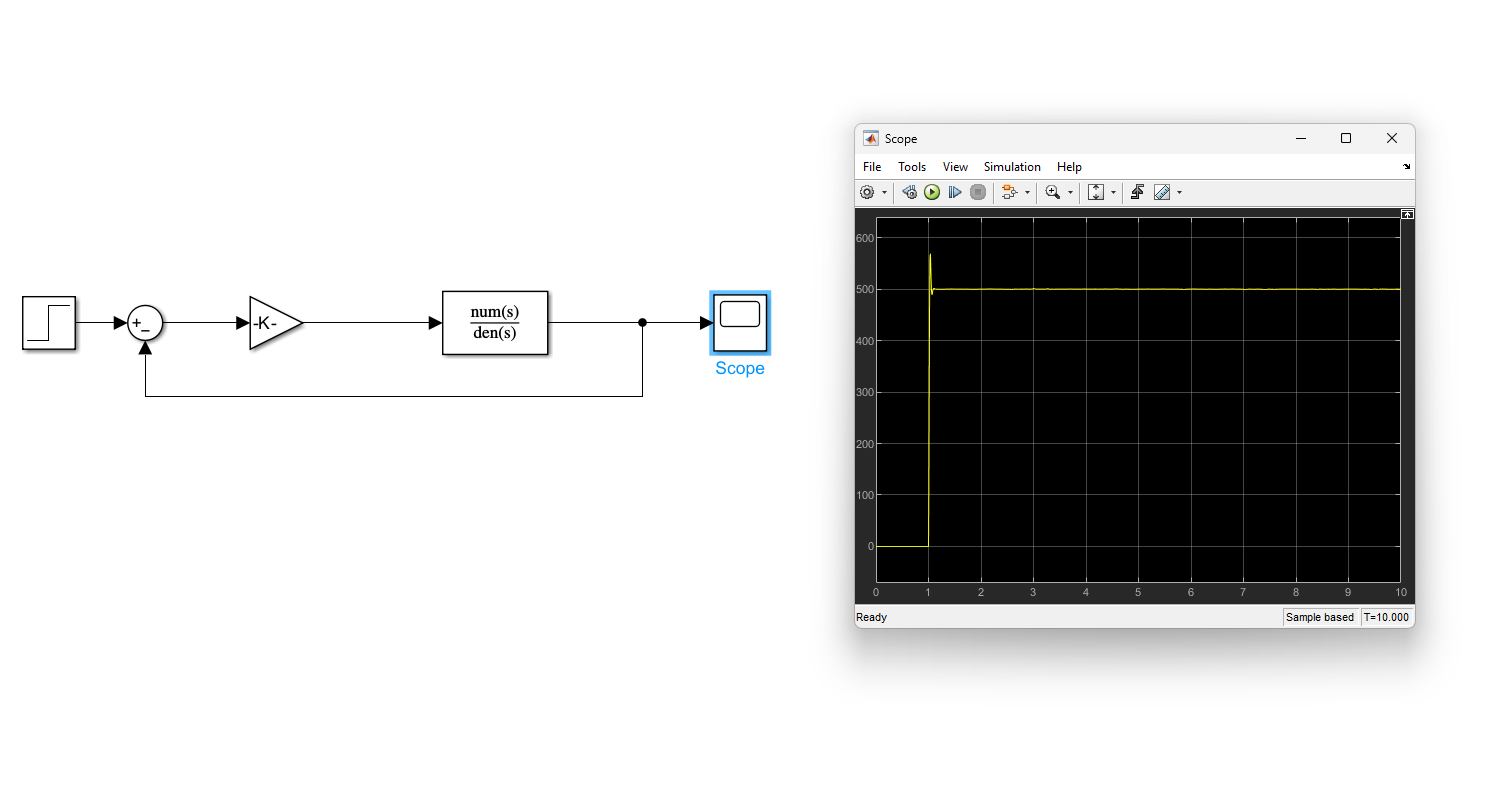Click the maximize axes button above plot
1501x785 pixels.
1407,214
